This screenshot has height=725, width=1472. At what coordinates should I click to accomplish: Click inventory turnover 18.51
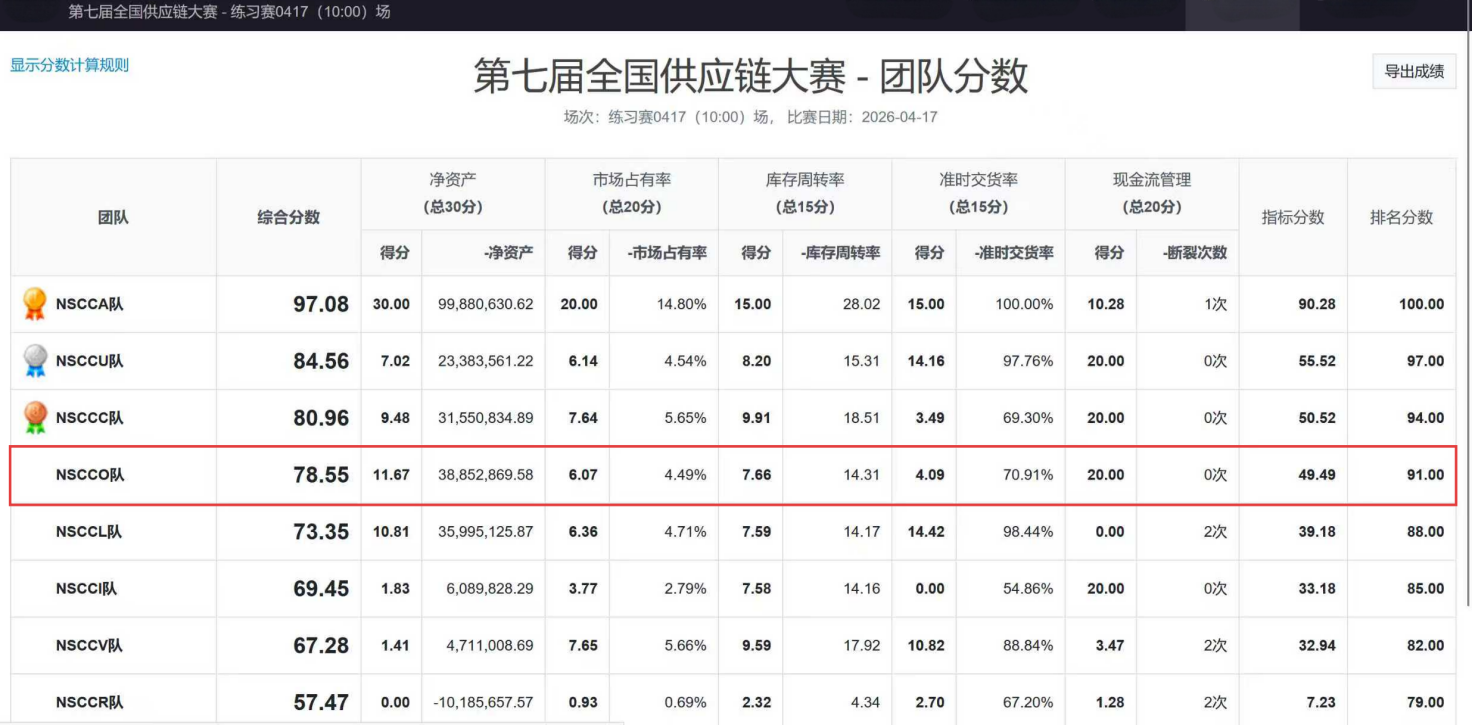[x=862, y=418]
